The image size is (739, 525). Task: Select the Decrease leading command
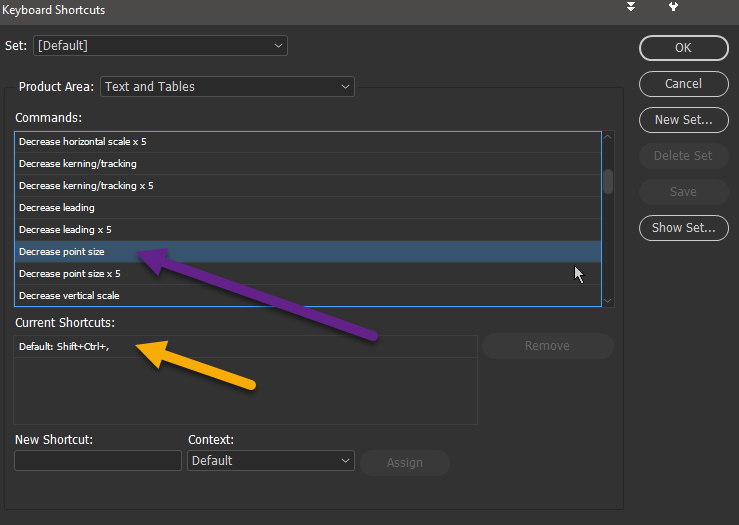click(x=308, y=208)
